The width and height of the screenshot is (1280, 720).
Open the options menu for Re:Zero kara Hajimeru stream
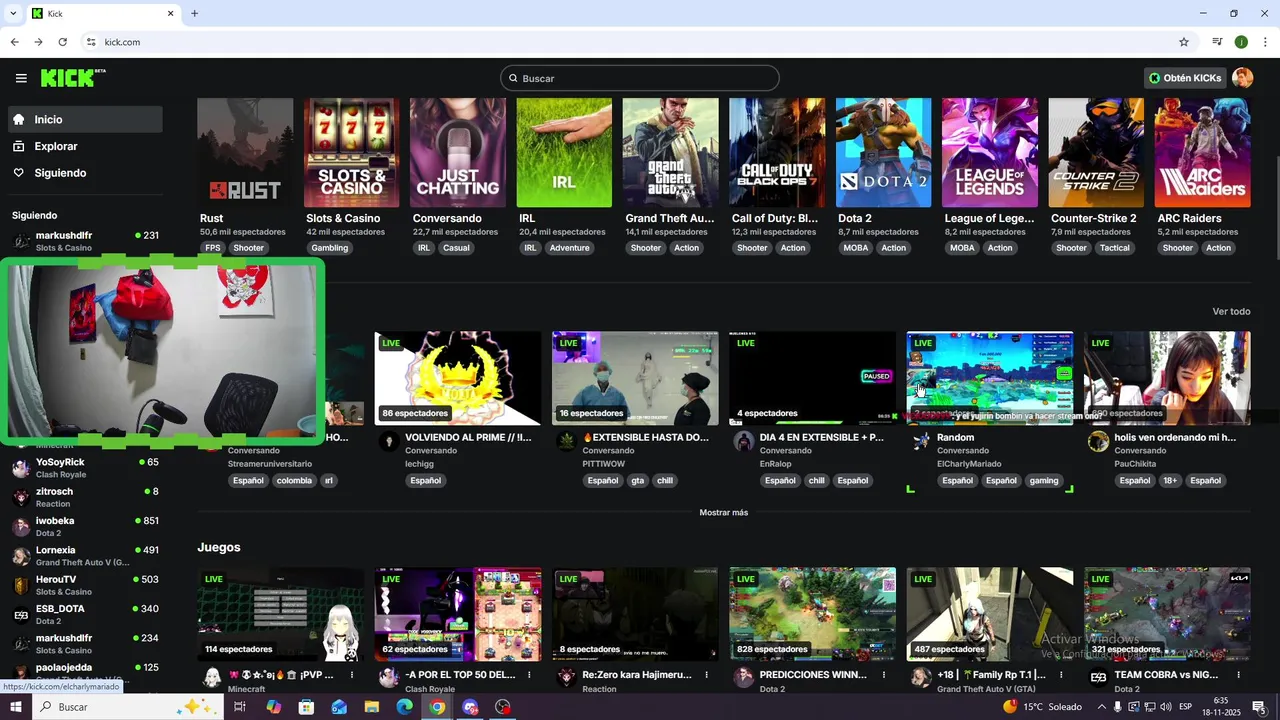point(706,675)
